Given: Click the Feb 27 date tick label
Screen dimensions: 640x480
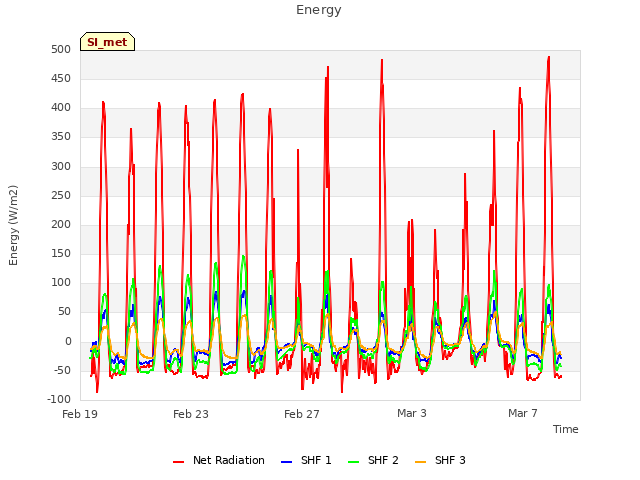Looking at the screenshot, I should click(302, 414).
